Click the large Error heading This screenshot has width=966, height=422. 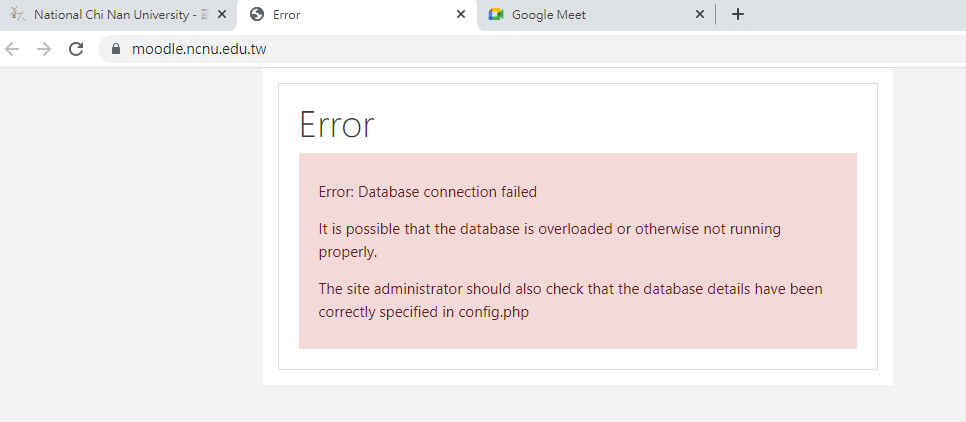[x=337, y=125]
